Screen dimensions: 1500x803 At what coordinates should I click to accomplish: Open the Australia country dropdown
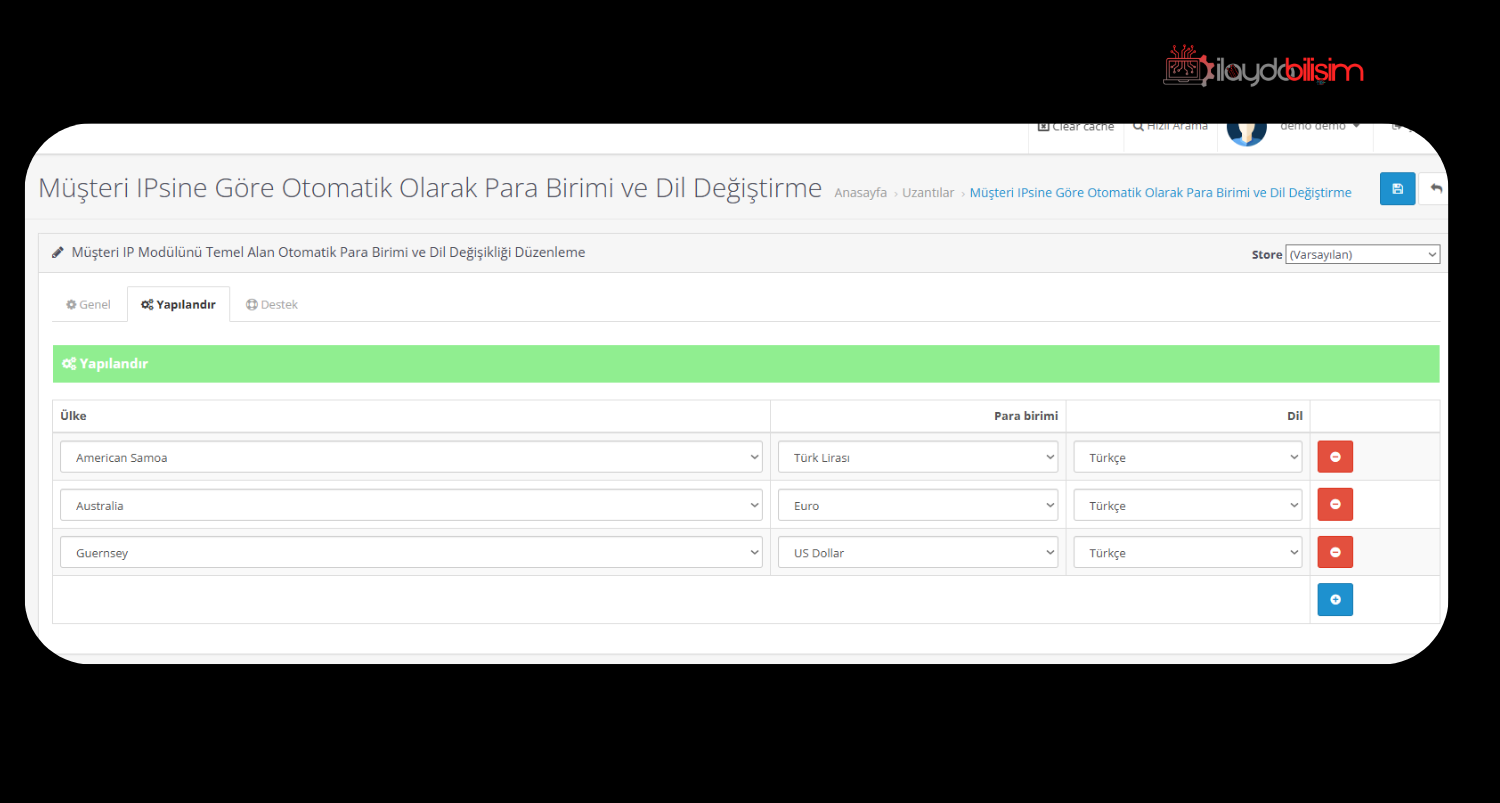tap(411, 505)
